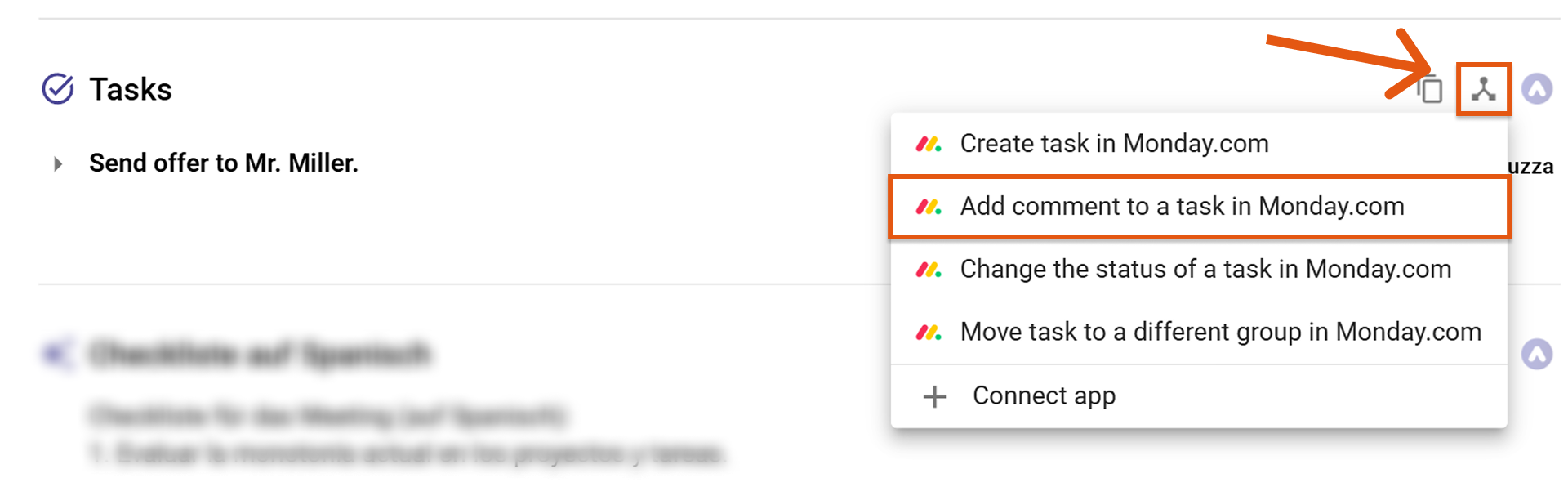Click the copy icon in the Tasks header
The image size is (1568, 487).
pos(1431,89)
